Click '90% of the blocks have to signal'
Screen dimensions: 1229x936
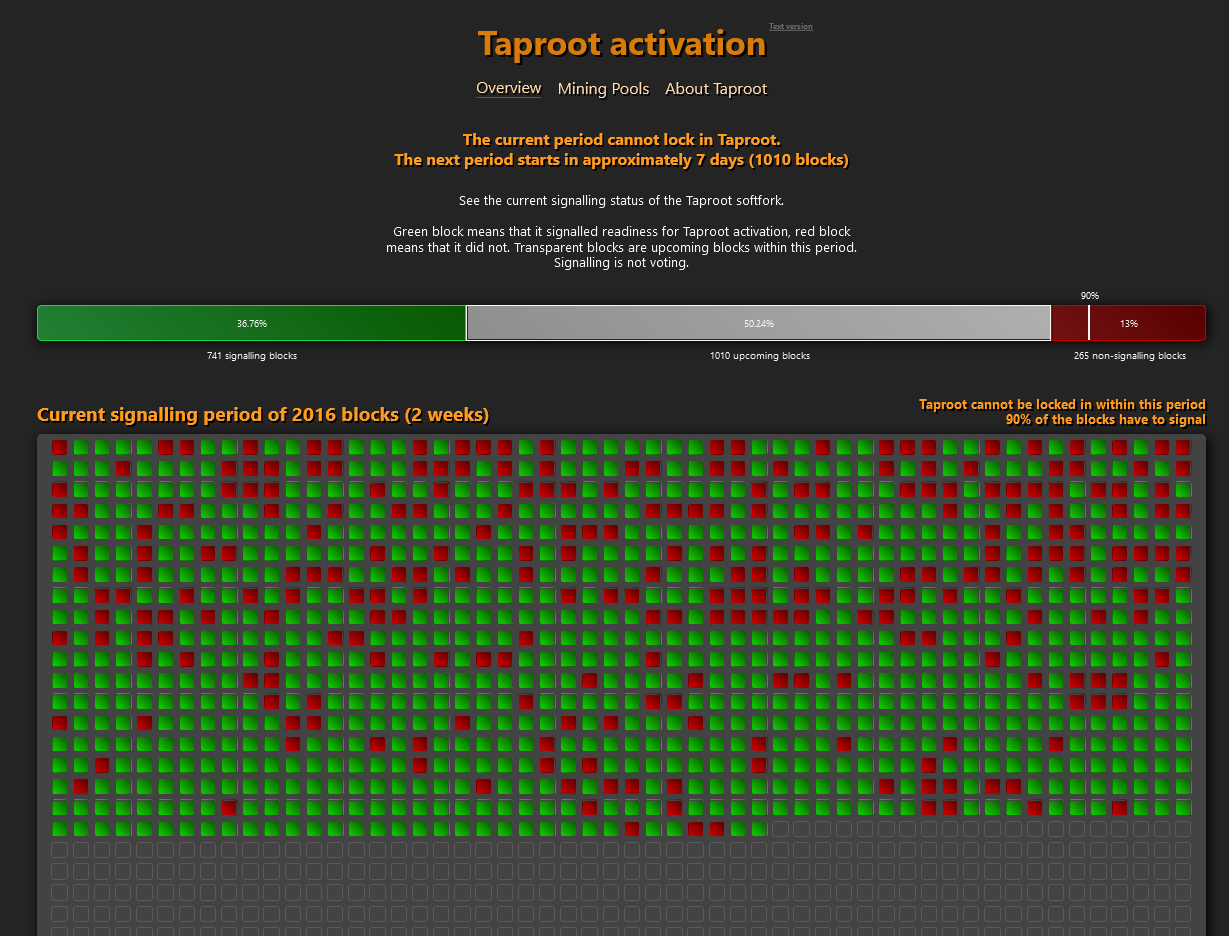[x=1105, y=420]
